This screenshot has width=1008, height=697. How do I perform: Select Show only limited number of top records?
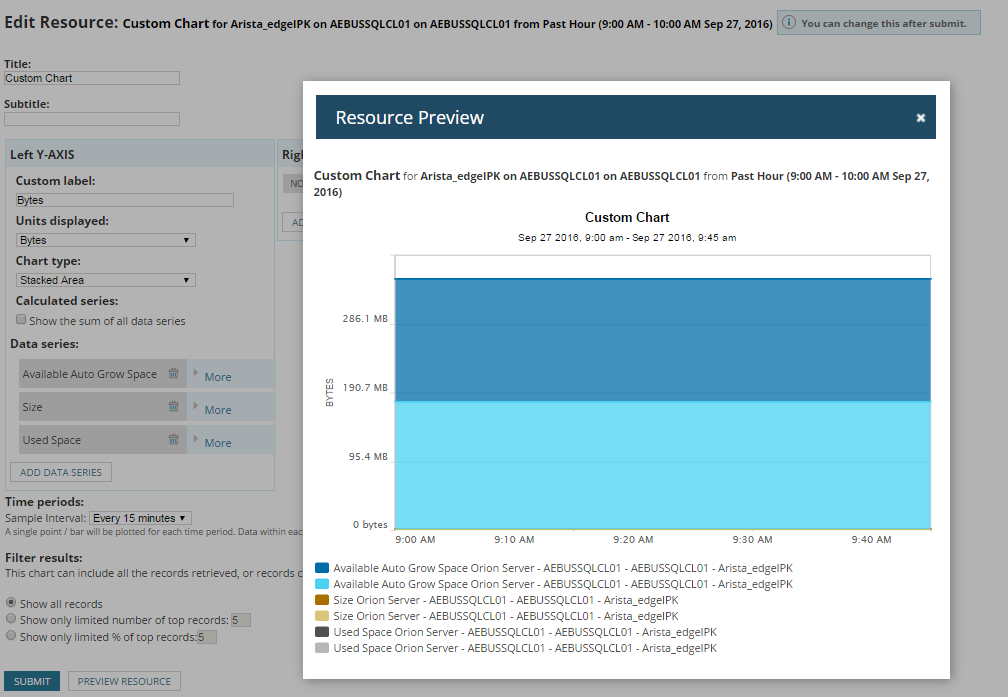point(11,619)
